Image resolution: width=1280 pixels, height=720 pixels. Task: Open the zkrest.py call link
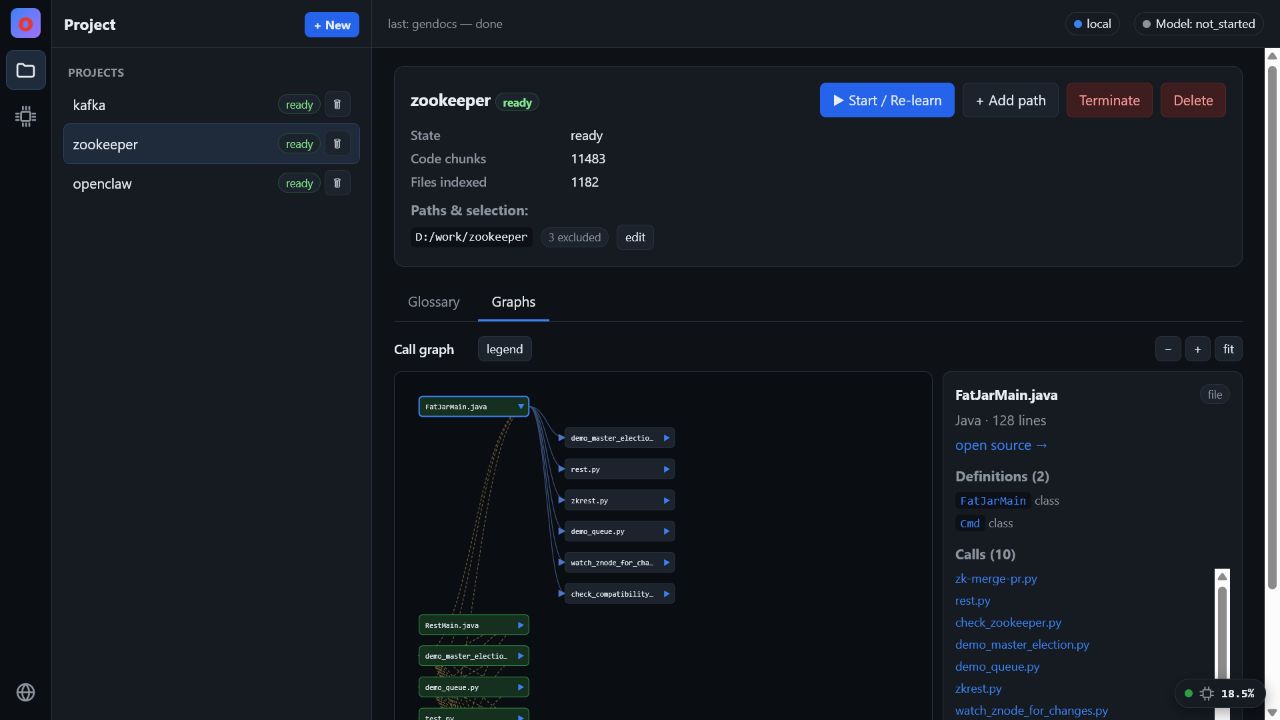(x=978, y=689)
